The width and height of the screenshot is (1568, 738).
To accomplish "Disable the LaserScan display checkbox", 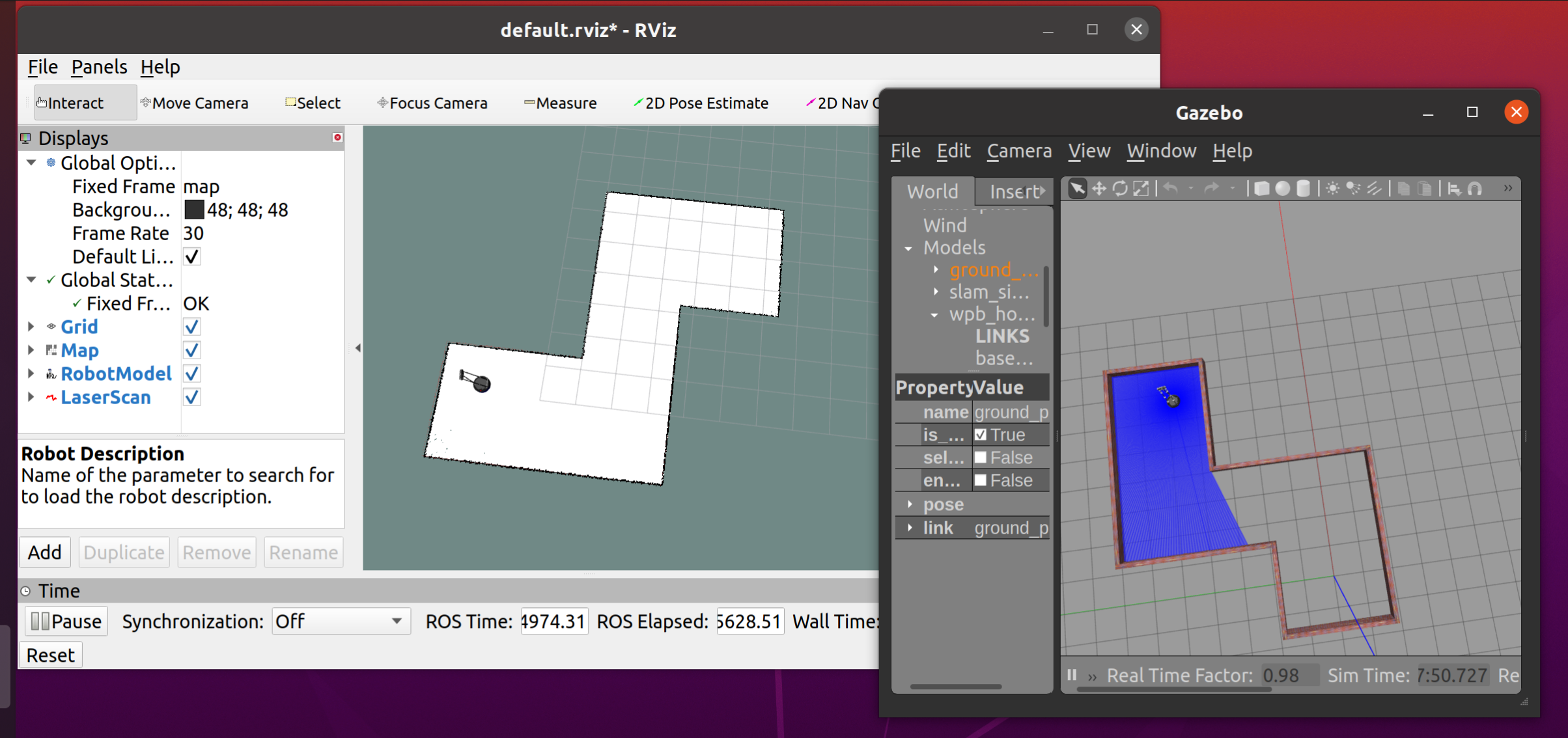I will click(x=191, y=397).
